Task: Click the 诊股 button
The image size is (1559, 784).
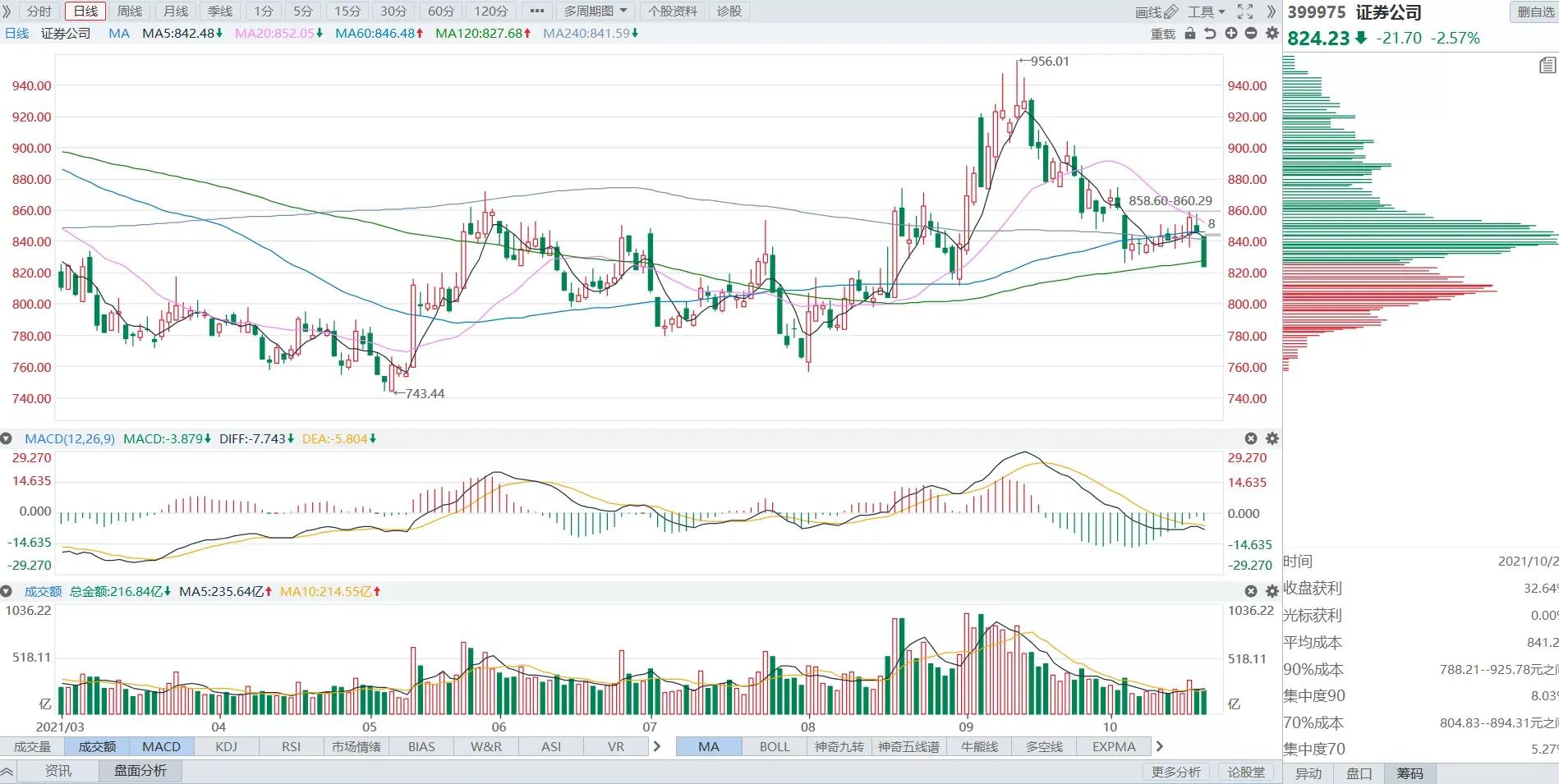Action: coord(729,11)
